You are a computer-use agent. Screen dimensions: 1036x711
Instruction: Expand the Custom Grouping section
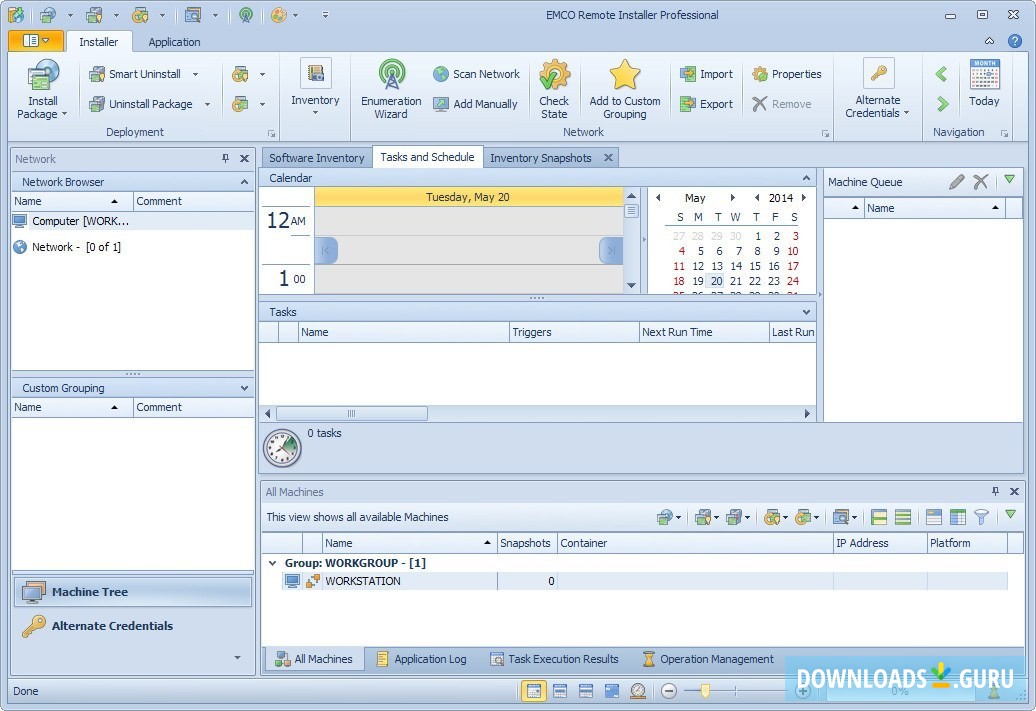coord(244,388)
